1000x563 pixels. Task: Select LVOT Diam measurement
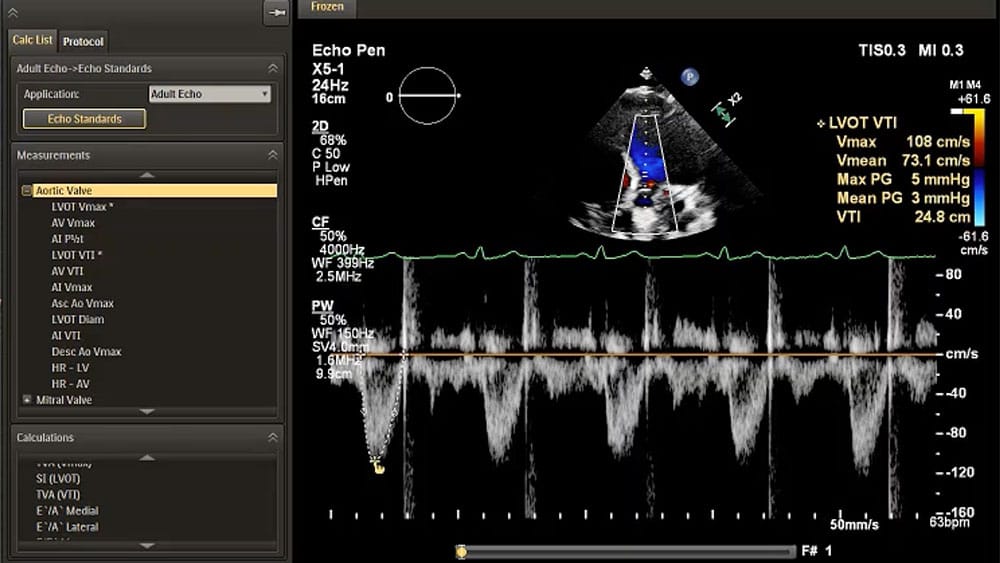pos(78,319)
